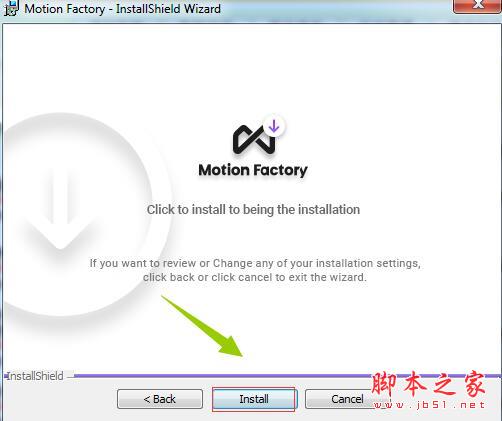Click the 'Click to install' heading text

253,210
